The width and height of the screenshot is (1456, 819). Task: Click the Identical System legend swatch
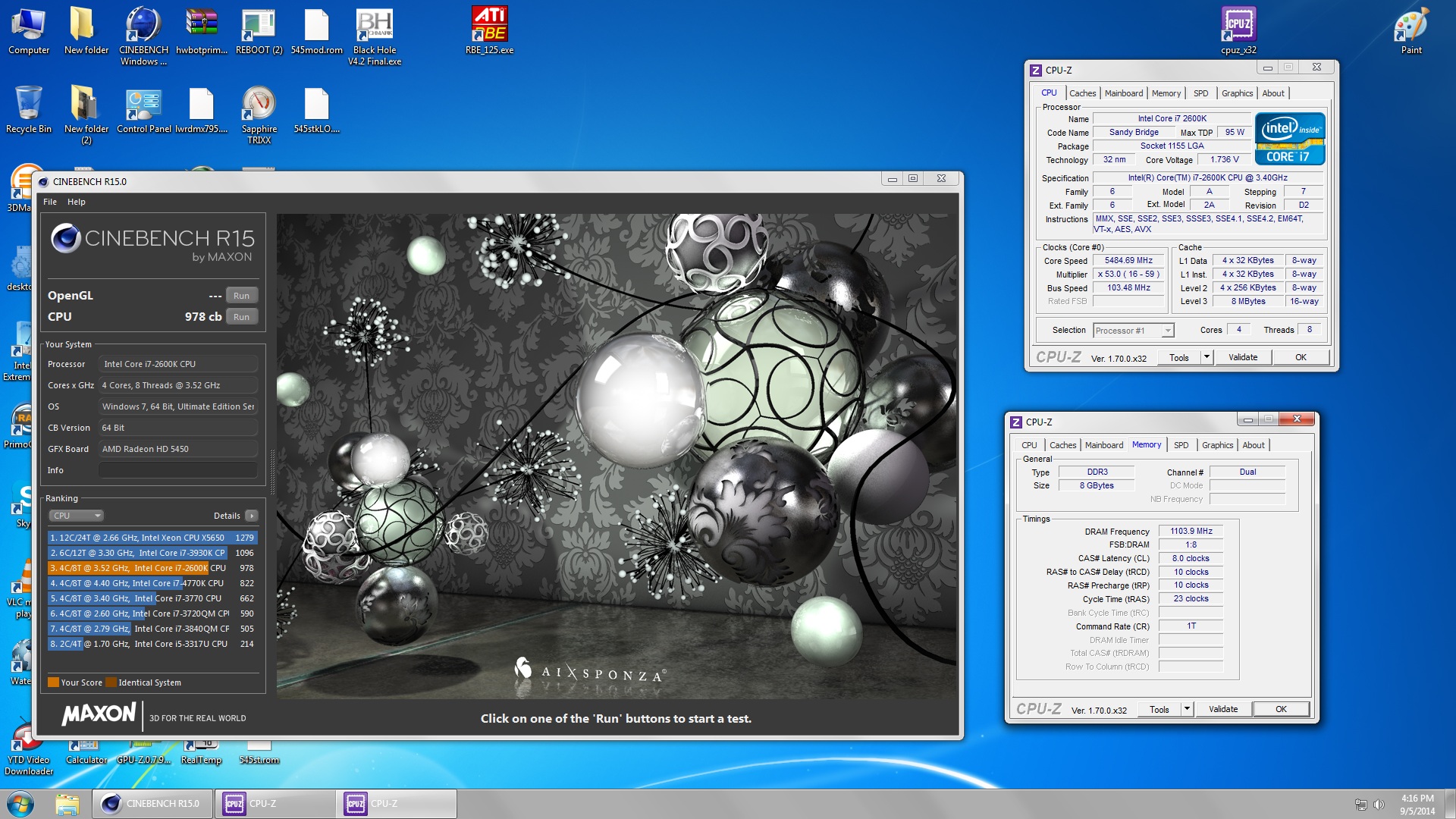111,682
